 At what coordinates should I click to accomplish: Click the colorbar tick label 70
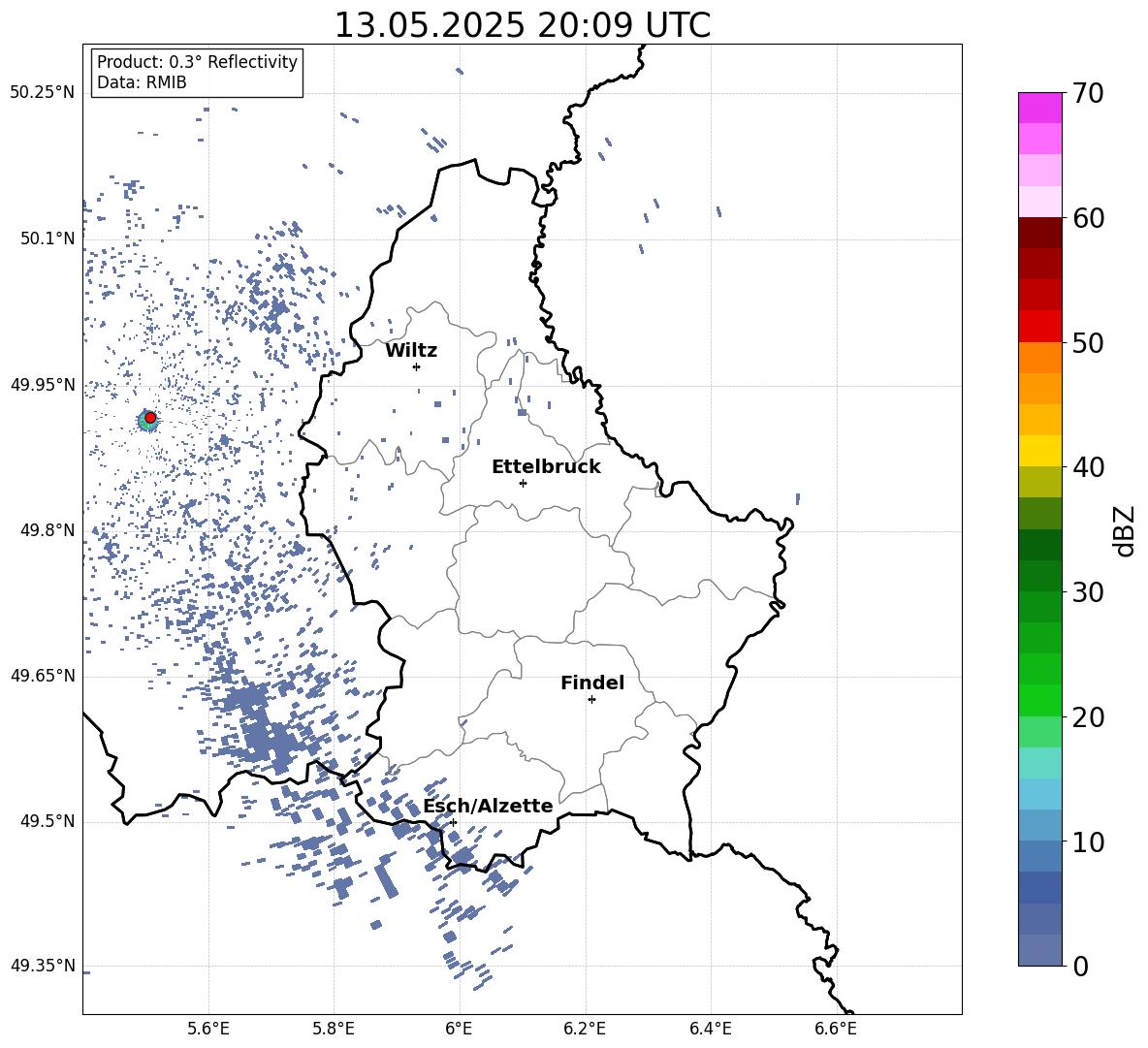[x=1088, y=94]
